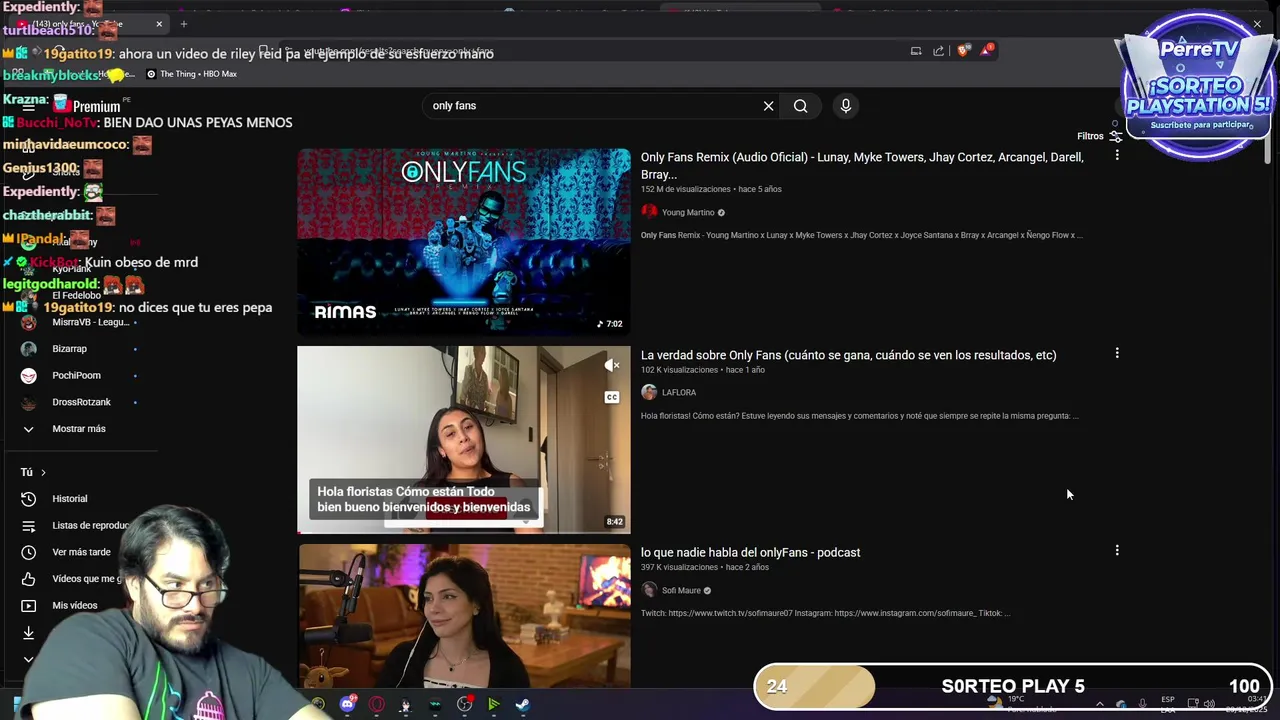Click the magnifier search button

[800, 106]
